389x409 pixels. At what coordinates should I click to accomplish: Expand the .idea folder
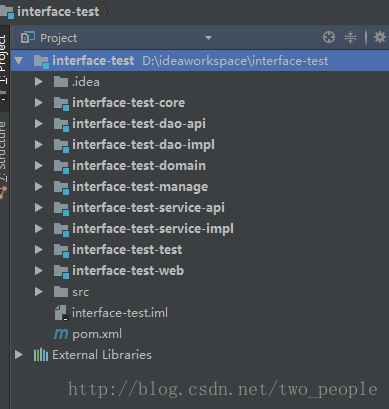[x=39, y=82]
